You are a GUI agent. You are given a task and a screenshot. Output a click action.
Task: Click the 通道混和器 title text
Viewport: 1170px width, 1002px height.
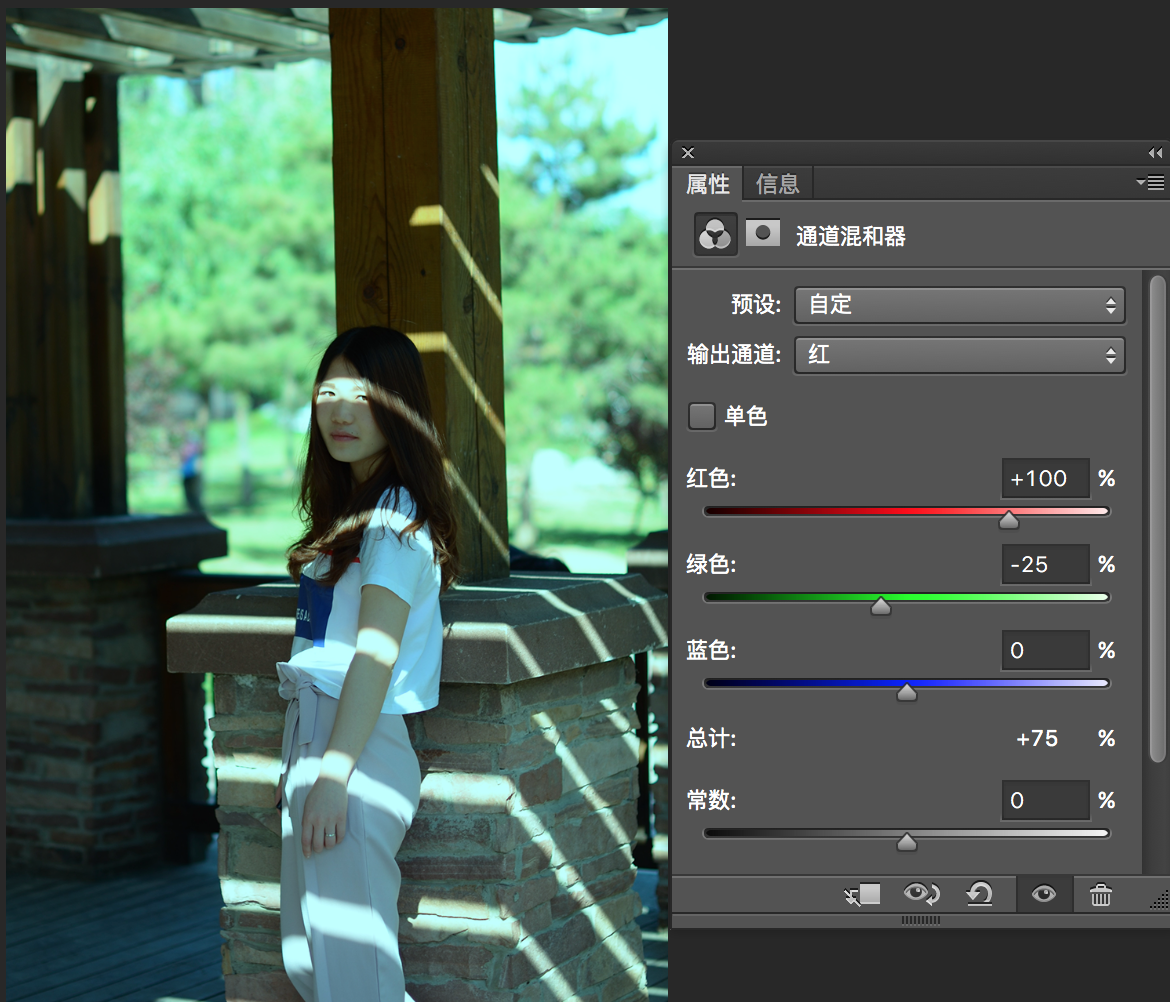(851, 237)
